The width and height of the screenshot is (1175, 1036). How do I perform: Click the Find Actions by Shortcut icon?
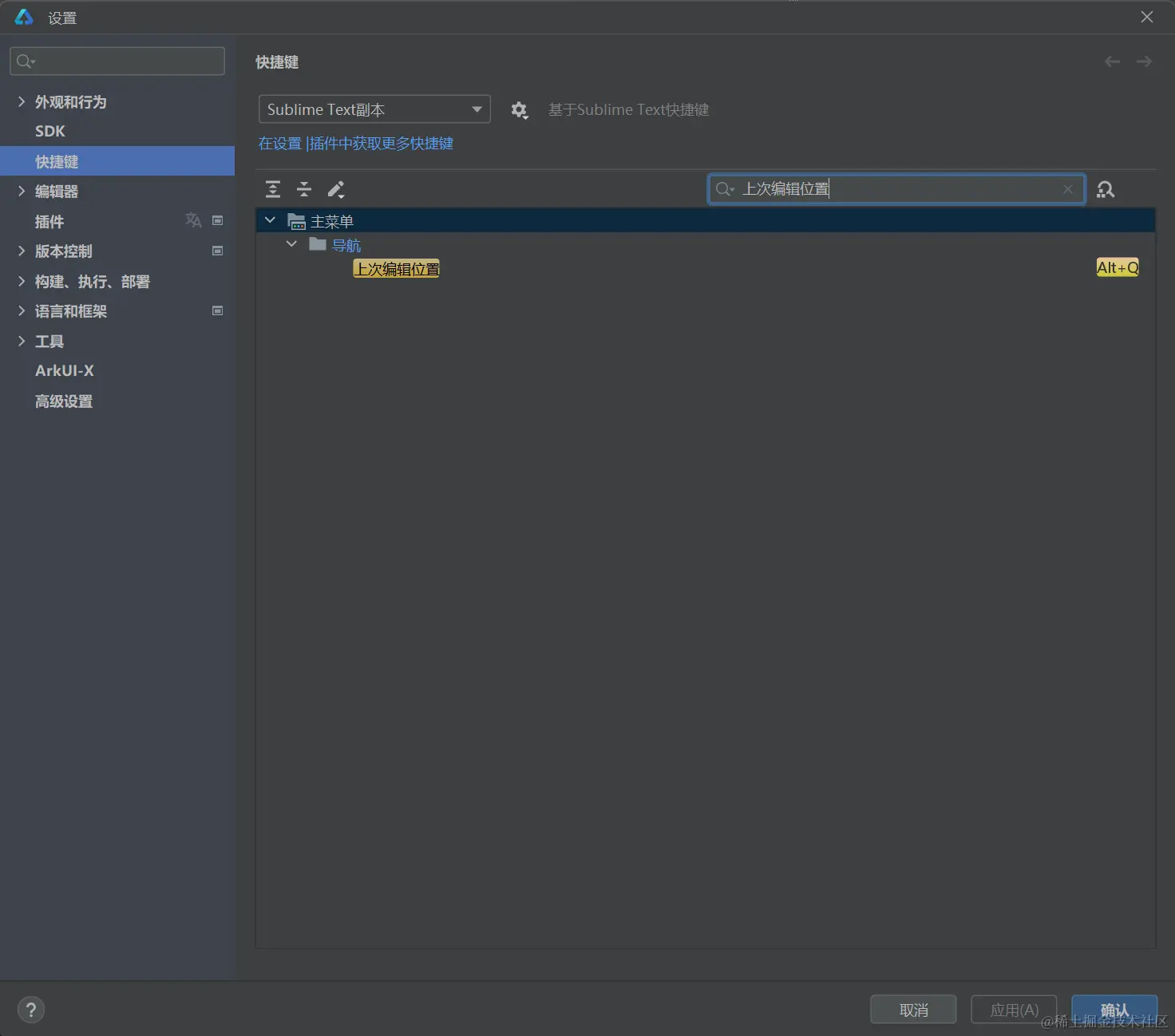click(1106, 189)
